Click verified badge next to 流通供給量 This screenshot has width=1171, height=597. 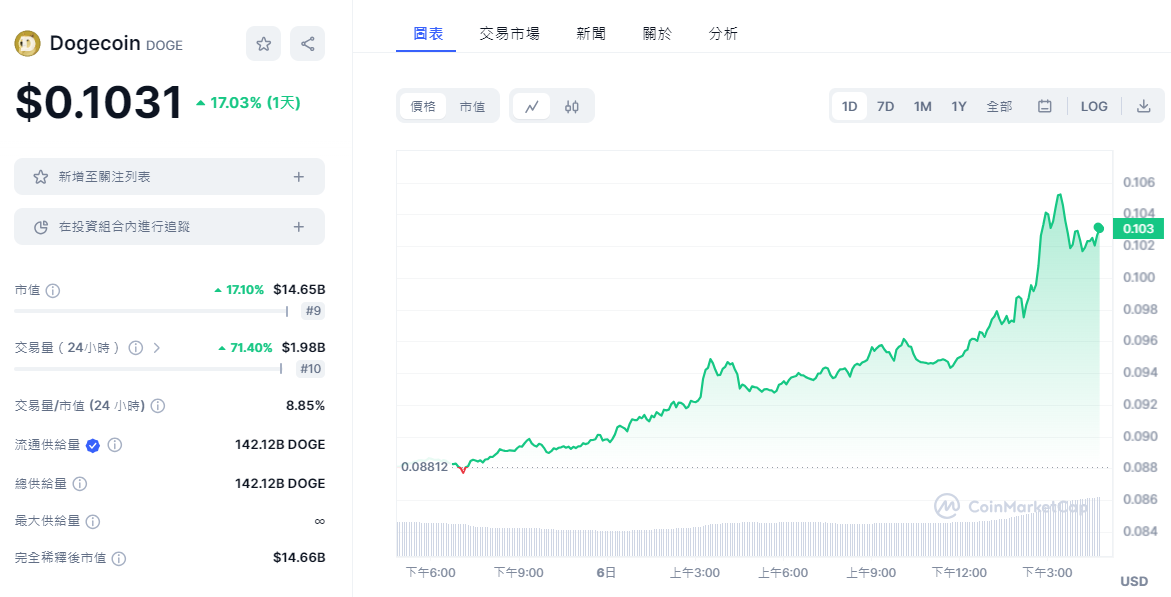point(93,445)
